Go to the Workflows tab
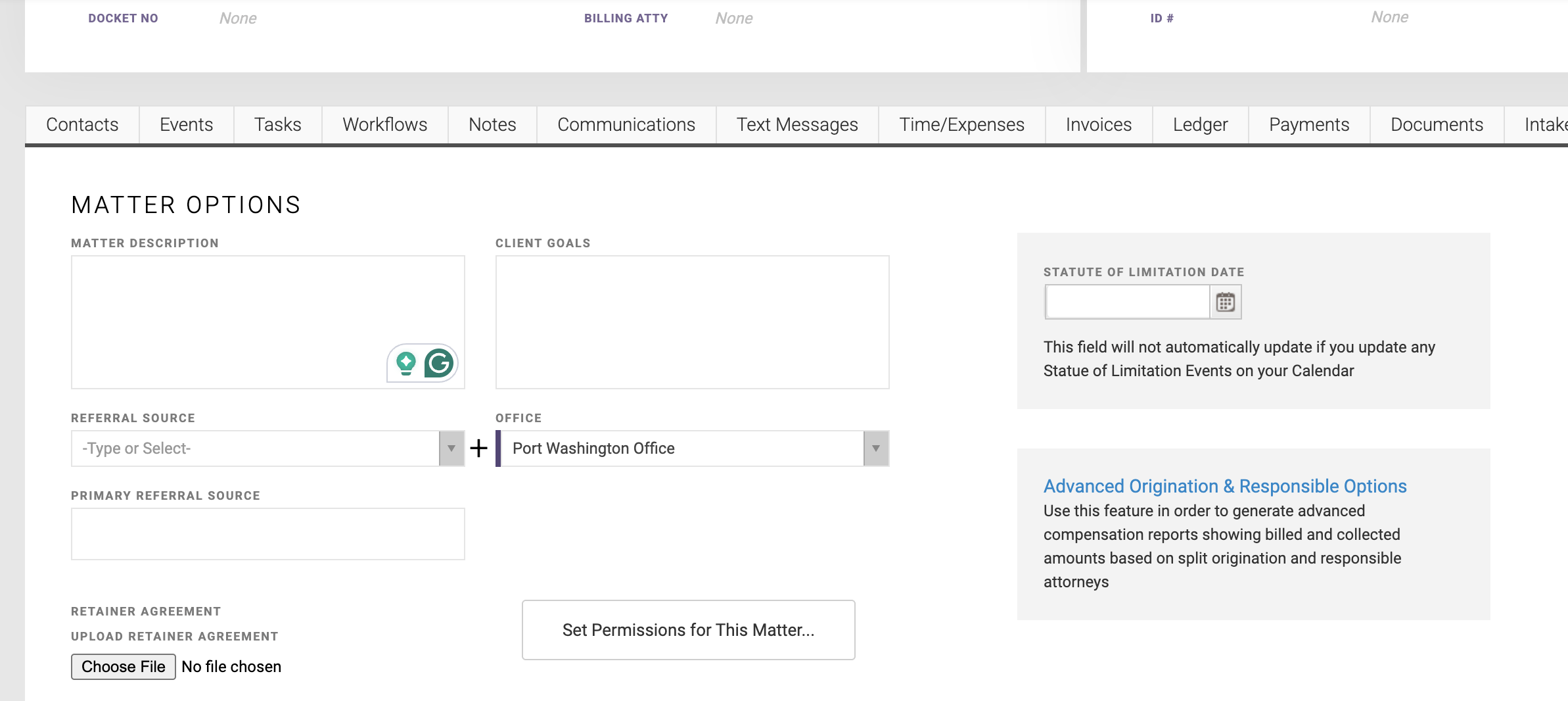This screenshot has height=701, width=1568. 385,124
